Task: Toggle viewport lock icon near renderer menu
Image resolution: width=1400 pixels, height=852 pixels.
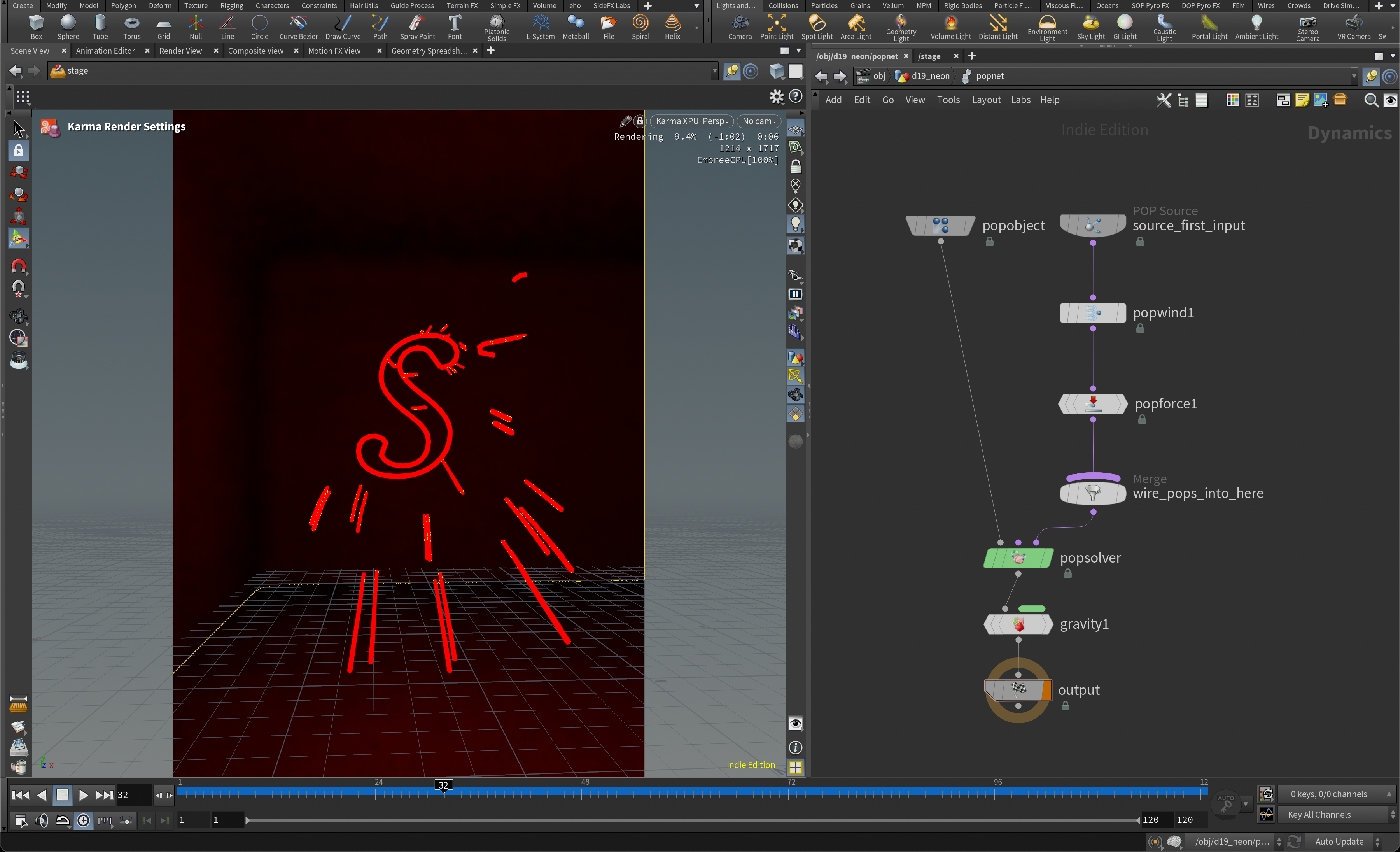Action: pyautogui.click(x=640, y=121)
